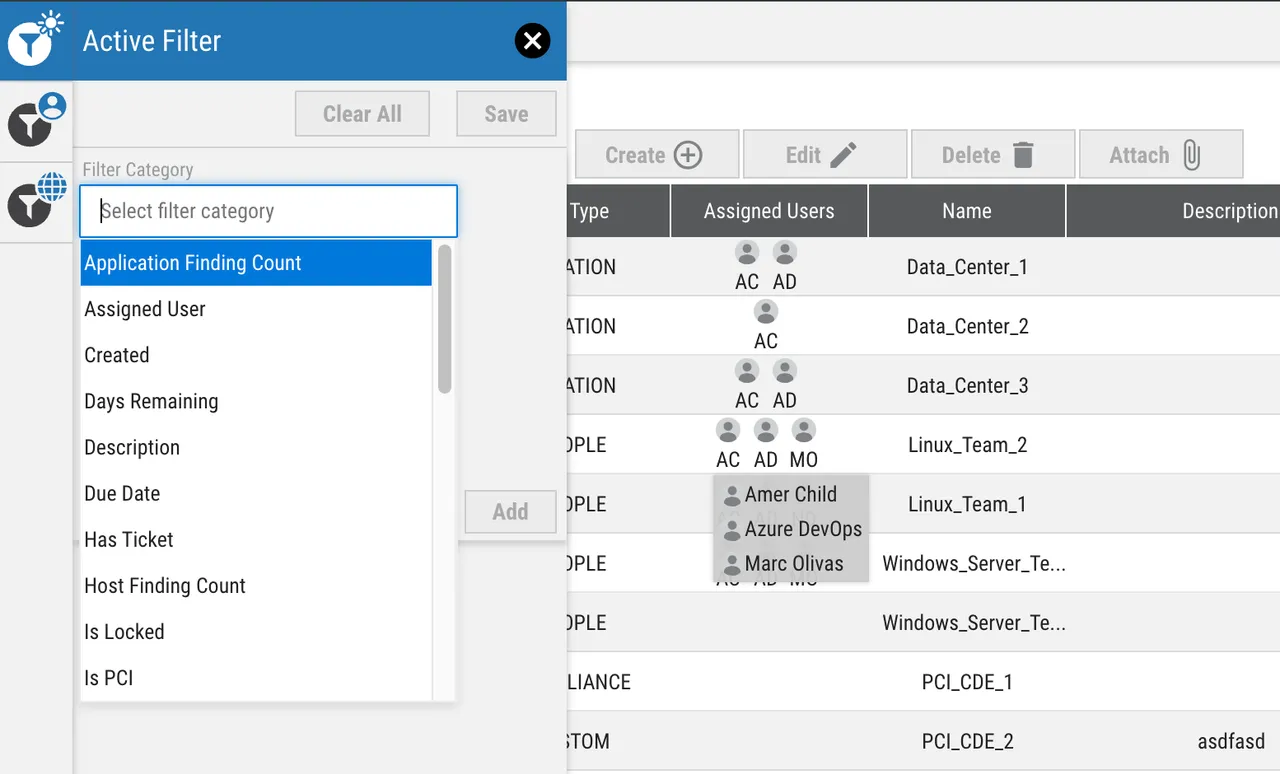Close the Active Filter panel

pyautogui.click(x=532, y=40)
